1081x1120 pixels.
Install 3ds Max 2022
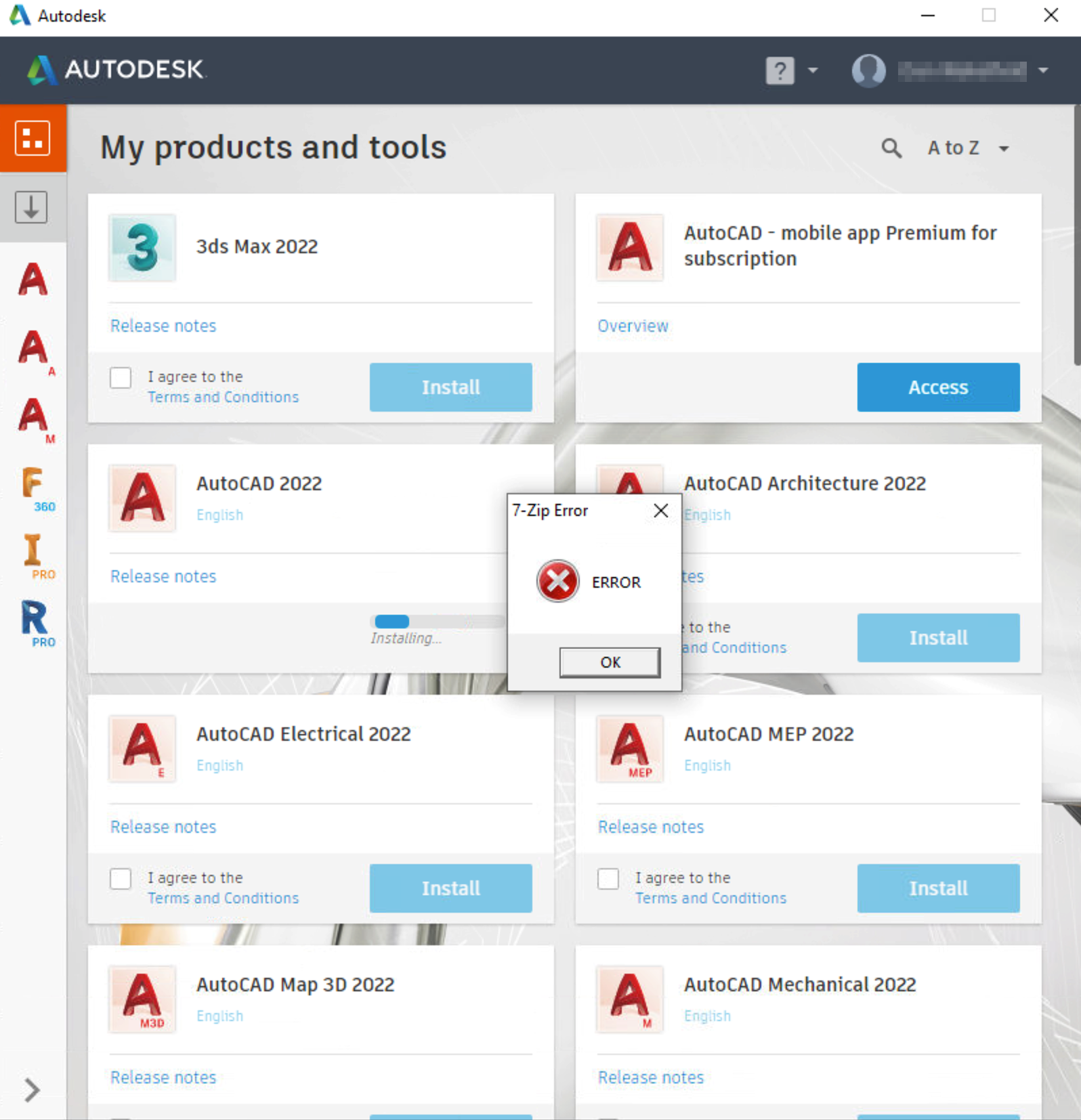450,387
